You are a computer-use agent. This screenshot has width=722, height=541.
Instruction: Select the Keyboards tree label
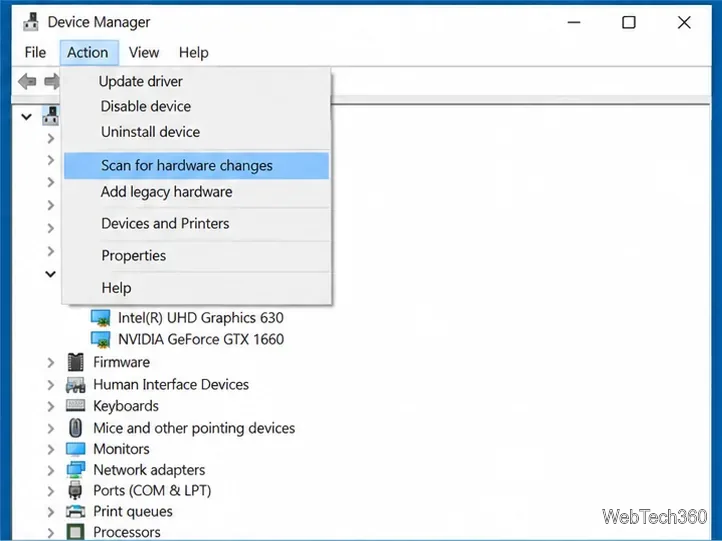click(126, 406)
